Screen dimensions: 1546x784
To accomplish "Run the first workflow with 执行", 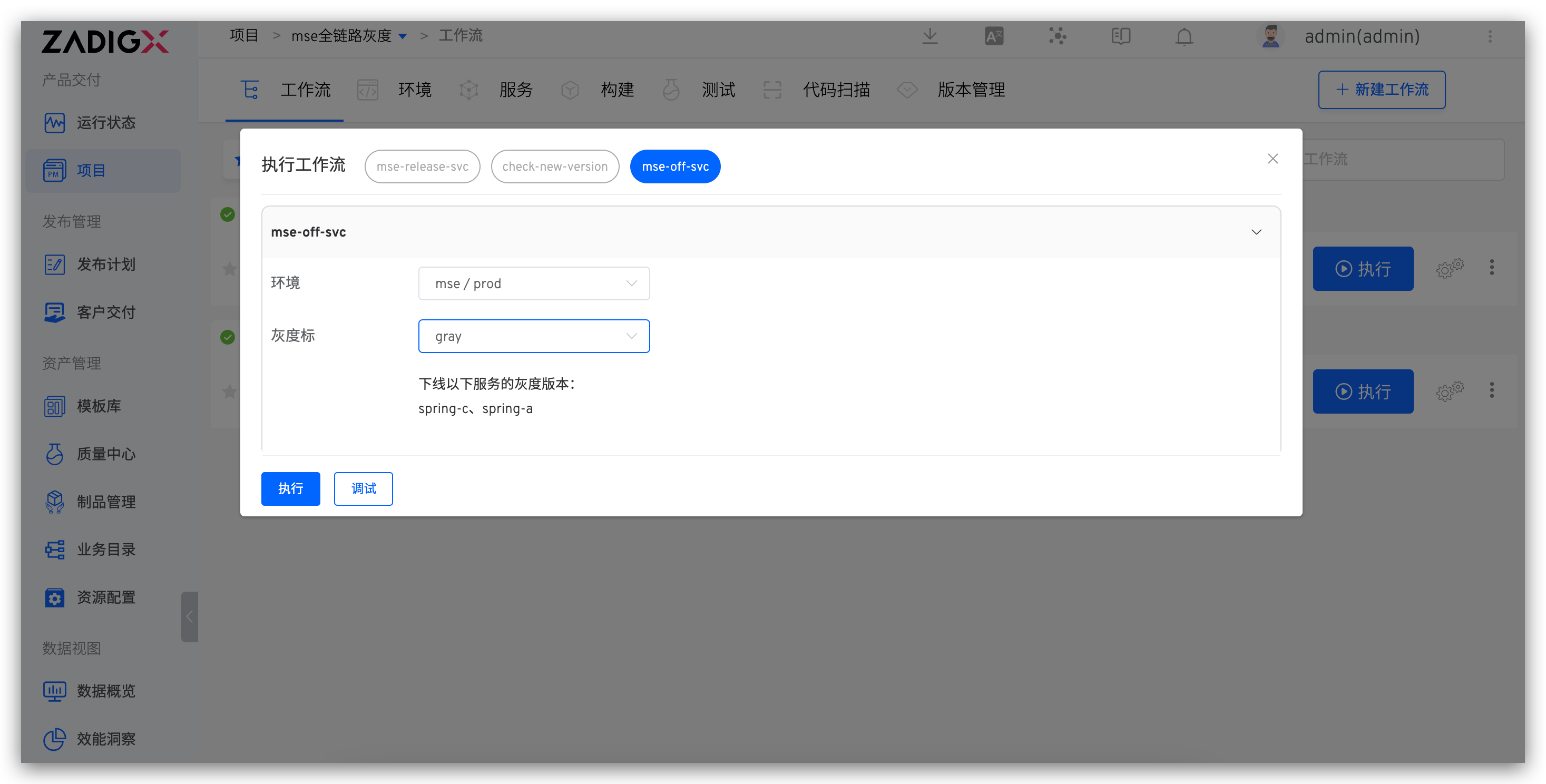I will click(1362, 268).
